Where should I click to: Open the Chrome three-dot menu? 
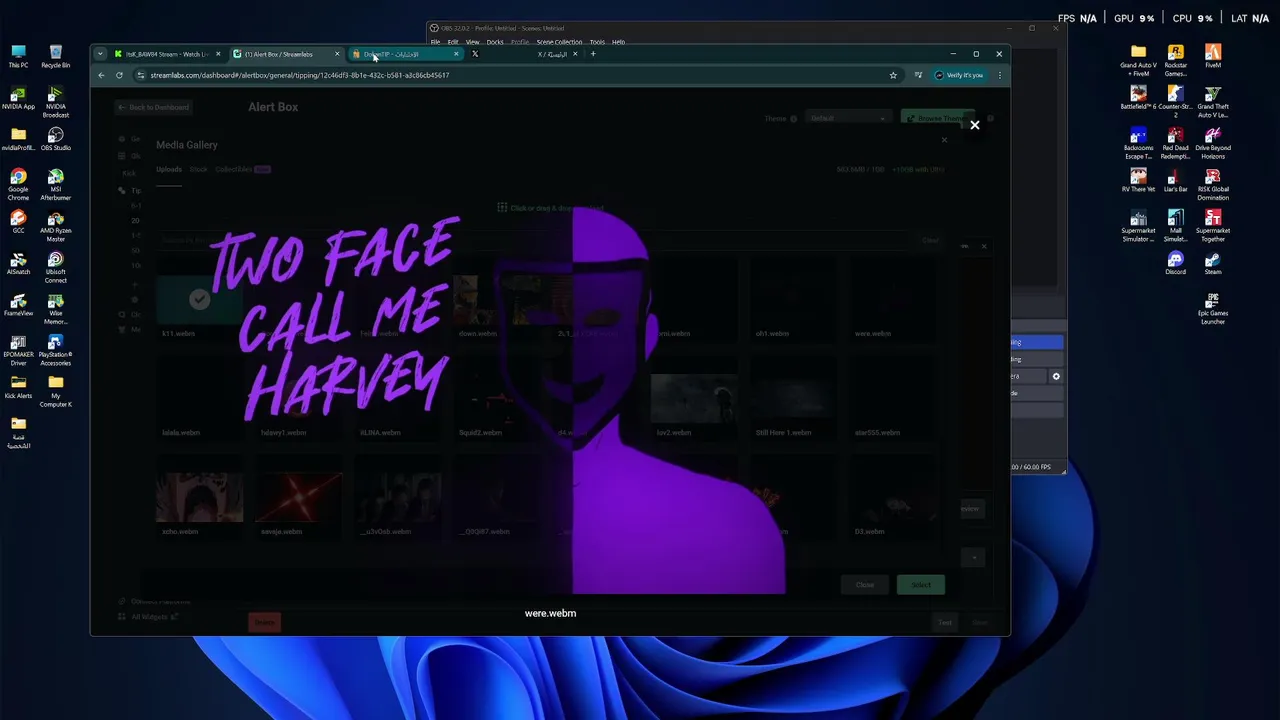[999, 75]
